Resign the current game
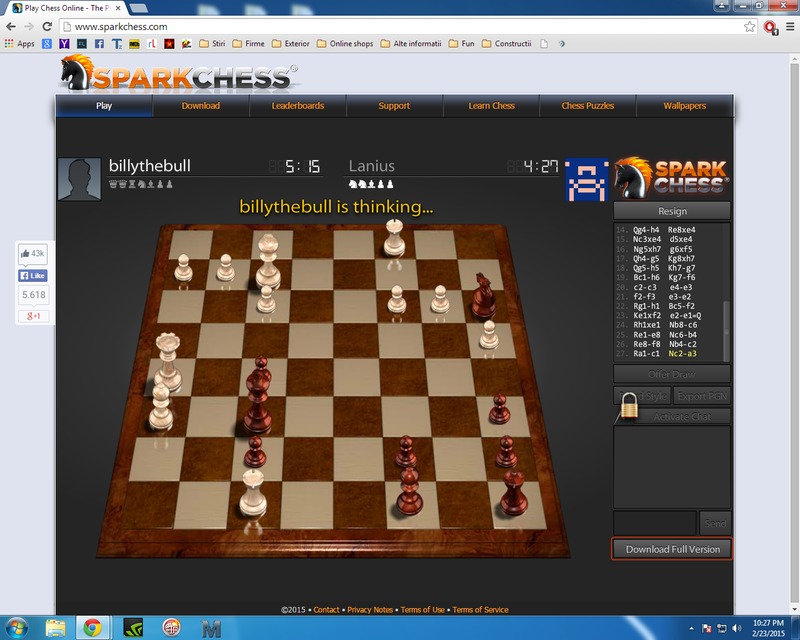This screenshot has width=800, height=640. coord(672,211)
